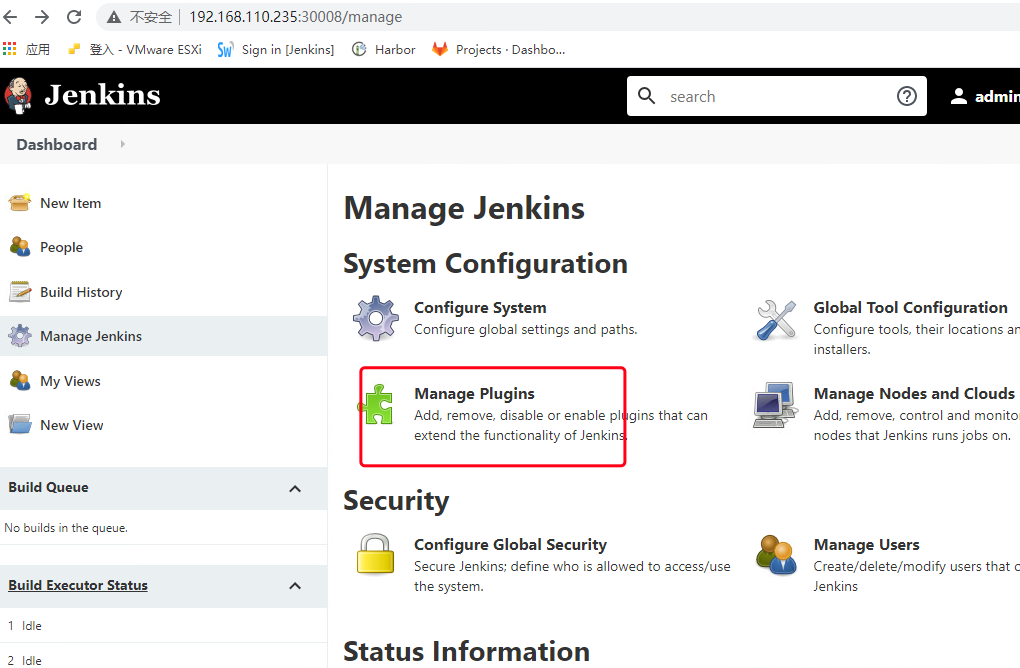
Task: Click the Configure System gear icon
Action: click(x=375, y=318)
